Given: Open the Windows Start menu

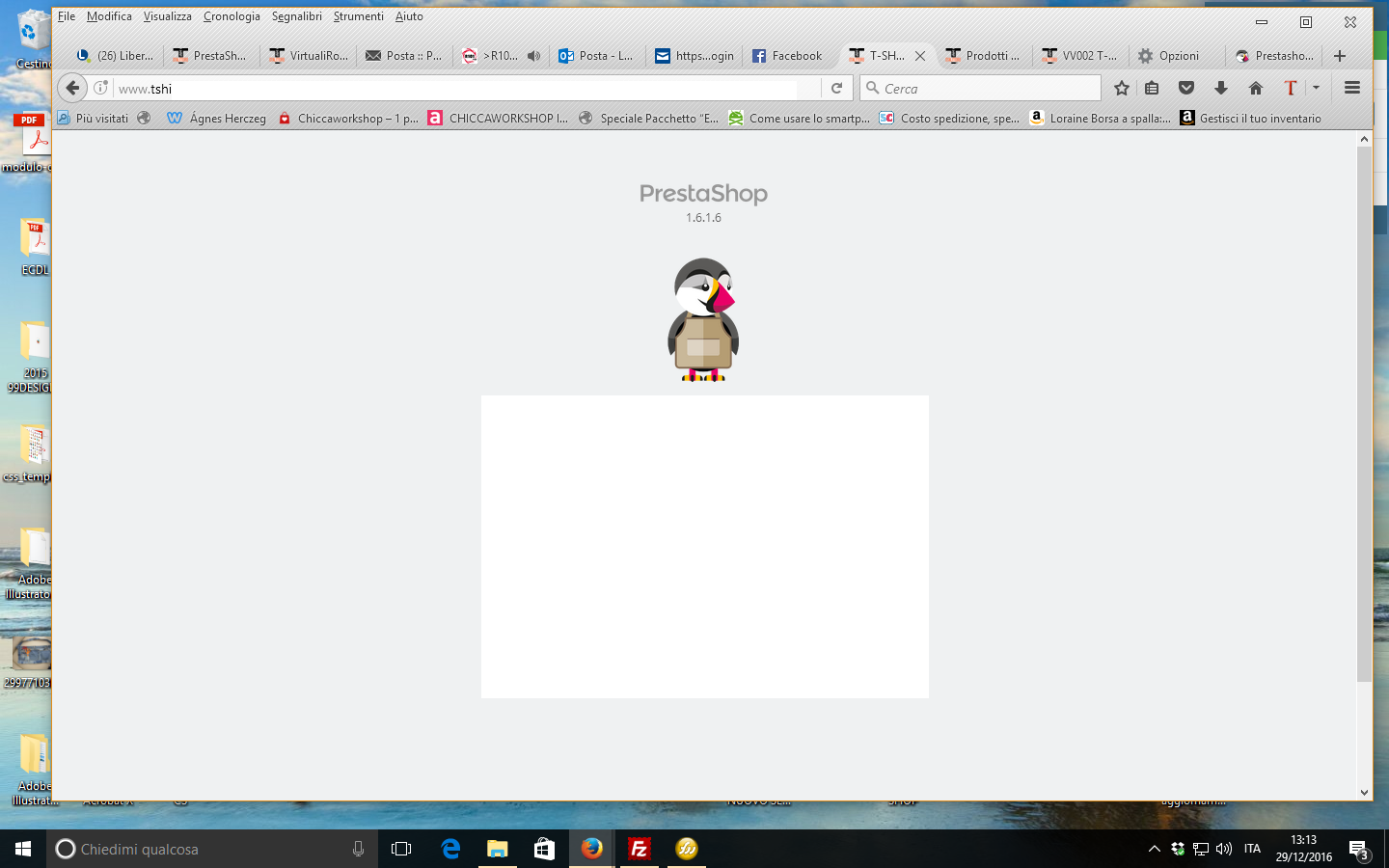Looking at the screenshot, I should click(x=23, y=849).
